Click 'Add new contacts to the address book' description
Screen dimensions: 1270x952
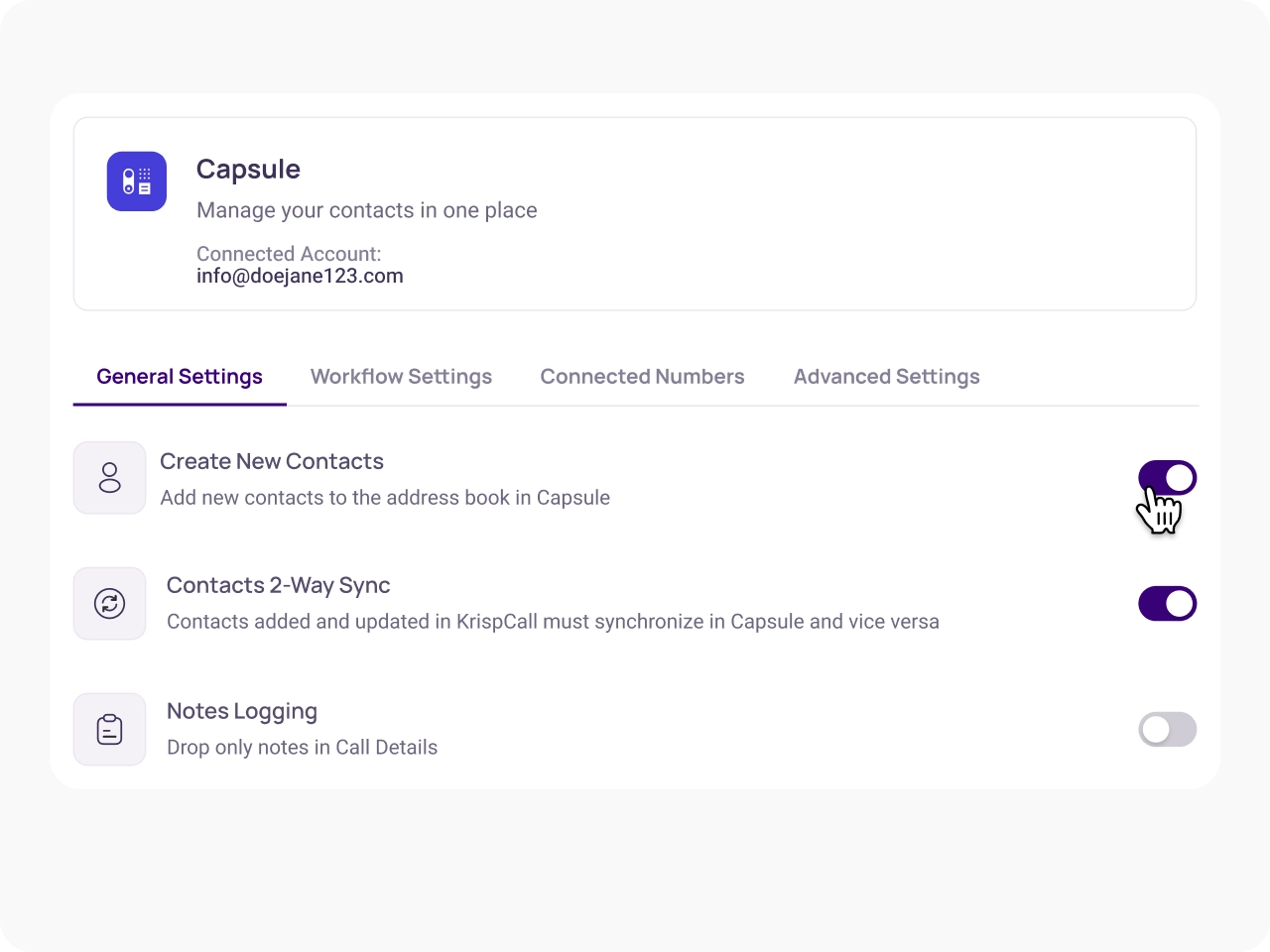coord(385,498)
